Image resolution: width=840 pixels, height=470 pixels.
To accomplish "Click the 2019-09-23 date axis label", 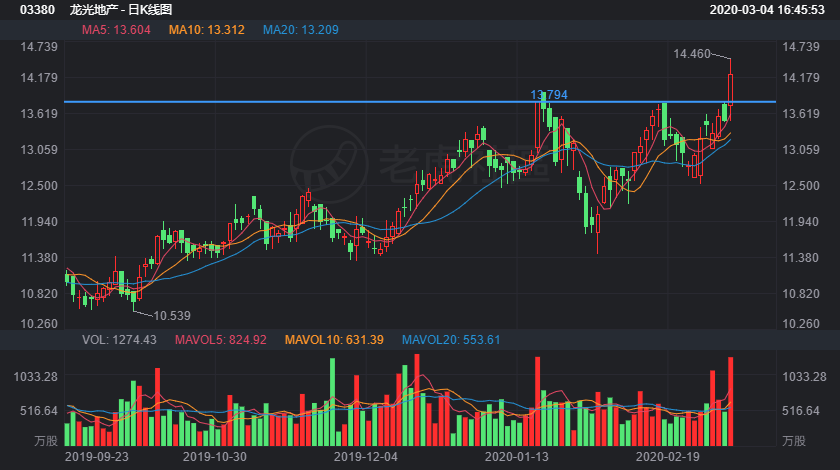I will (96, 457).
